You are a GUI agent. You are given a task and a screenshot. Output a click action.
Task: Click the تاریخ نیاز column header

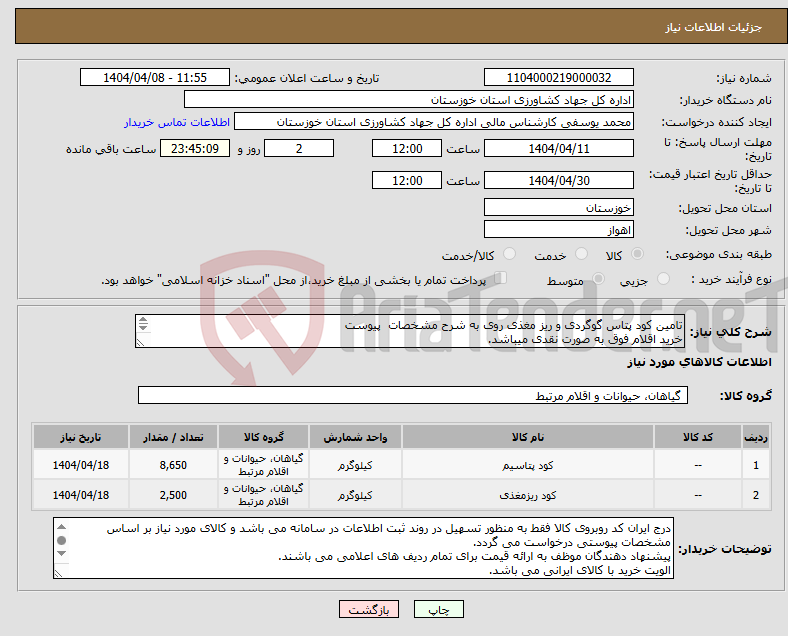80,437
